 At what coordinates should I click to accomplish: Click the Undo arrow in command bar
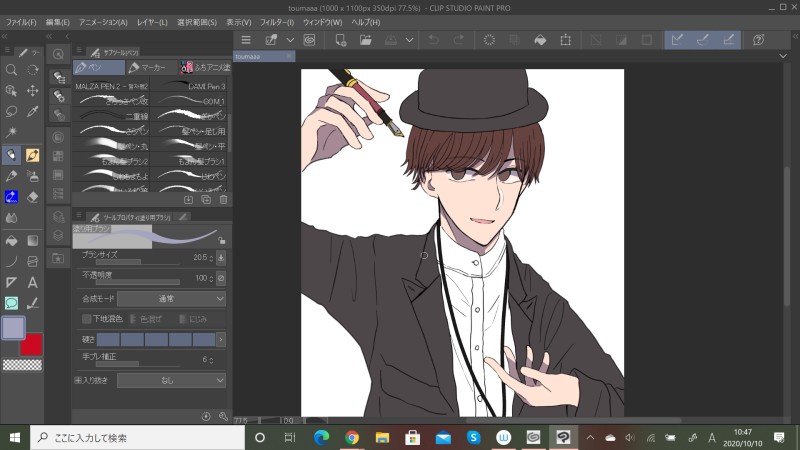(x=433, y=40)
